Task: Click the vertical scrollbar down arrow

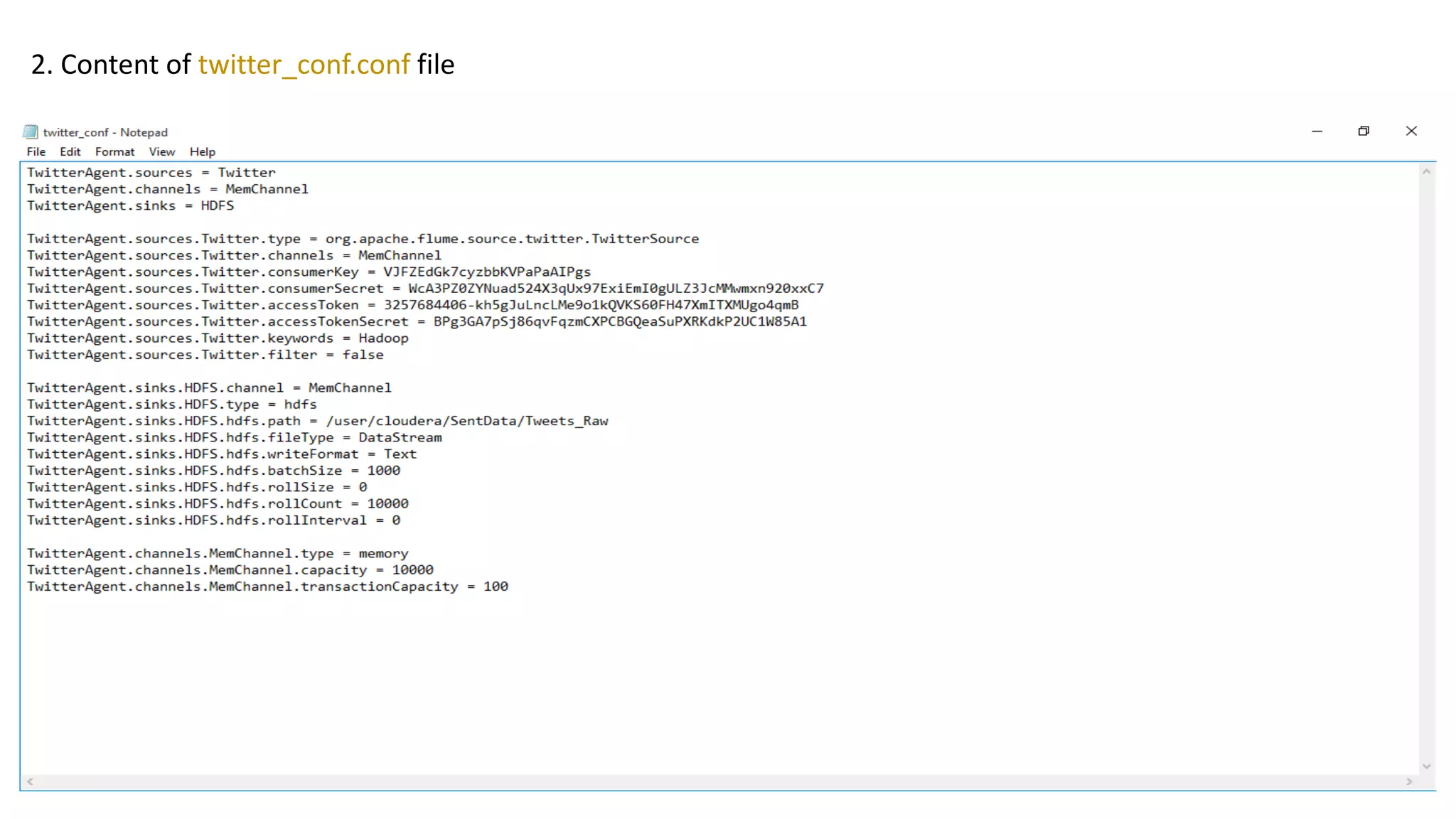Action: (x=1426, y=766)
